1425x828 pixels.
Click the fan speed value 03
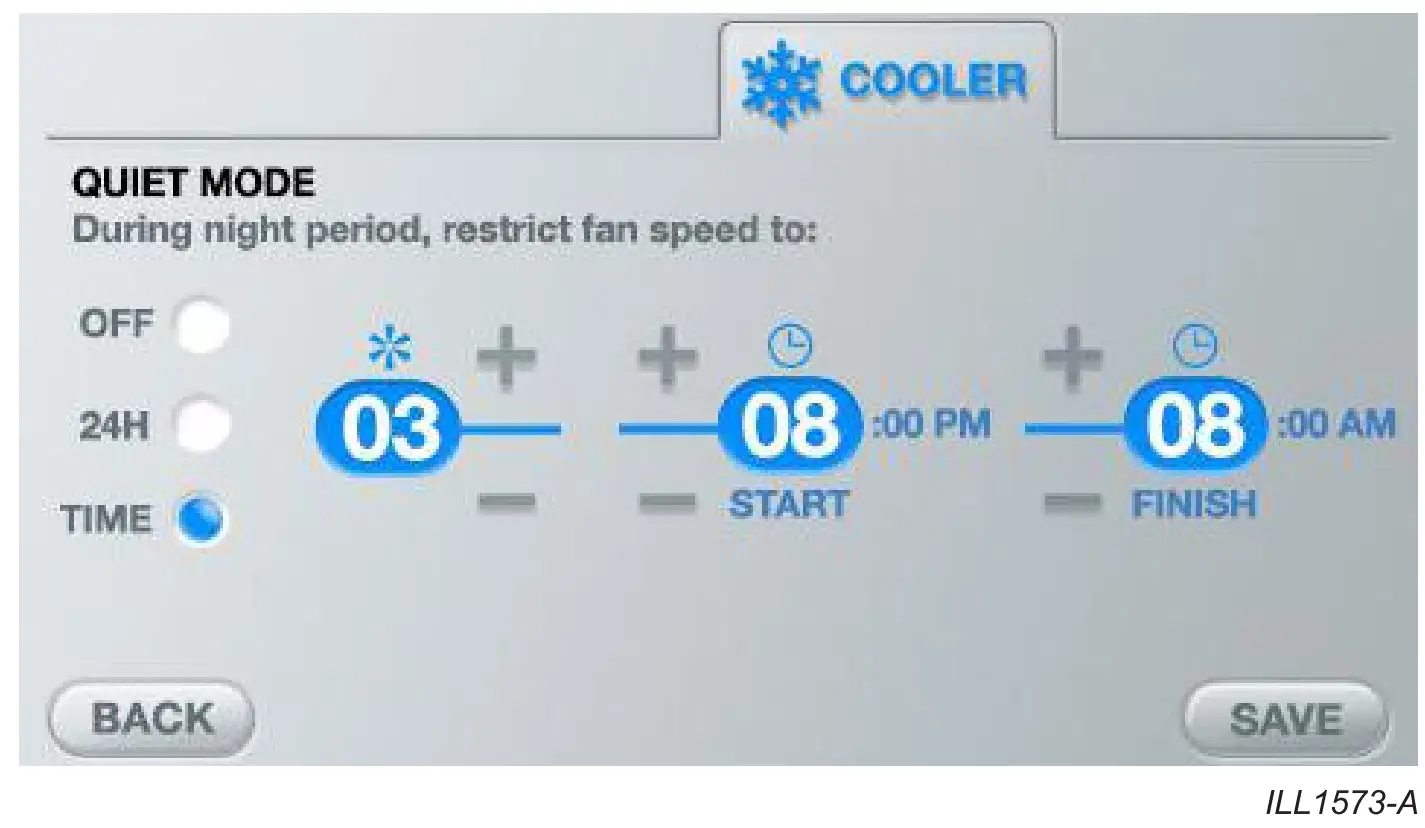[390, 428]
